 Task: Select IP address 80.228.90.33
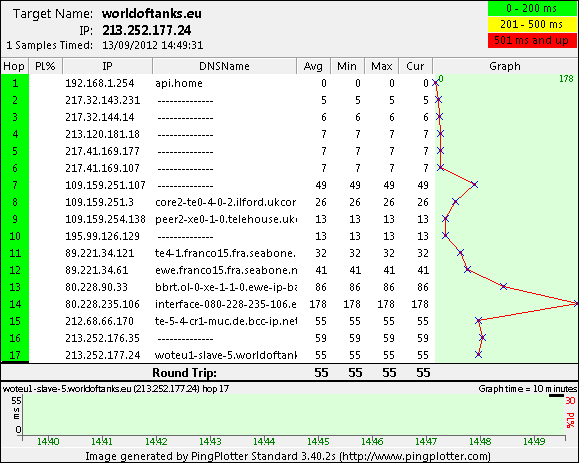[x=96, y=287]
